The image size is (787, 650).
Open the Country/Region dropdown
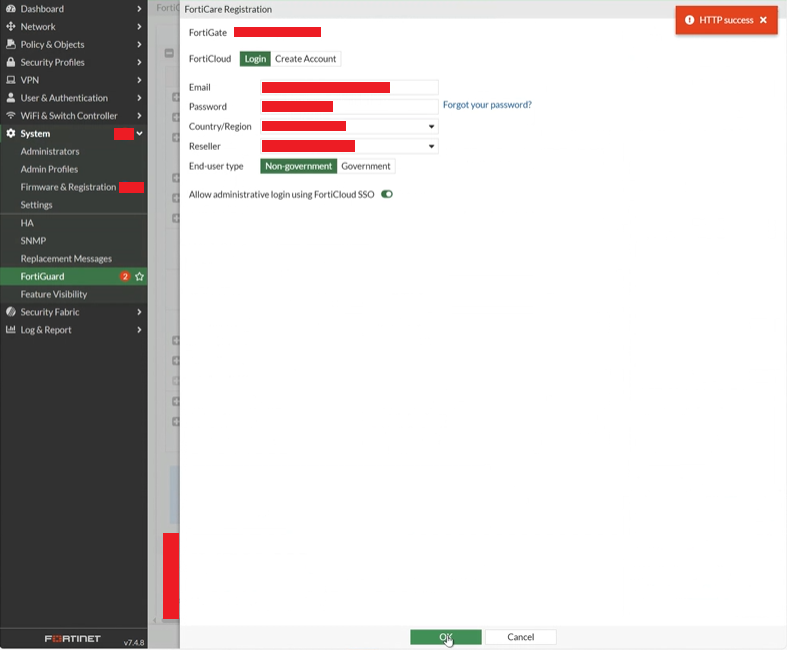click(349, 126)
